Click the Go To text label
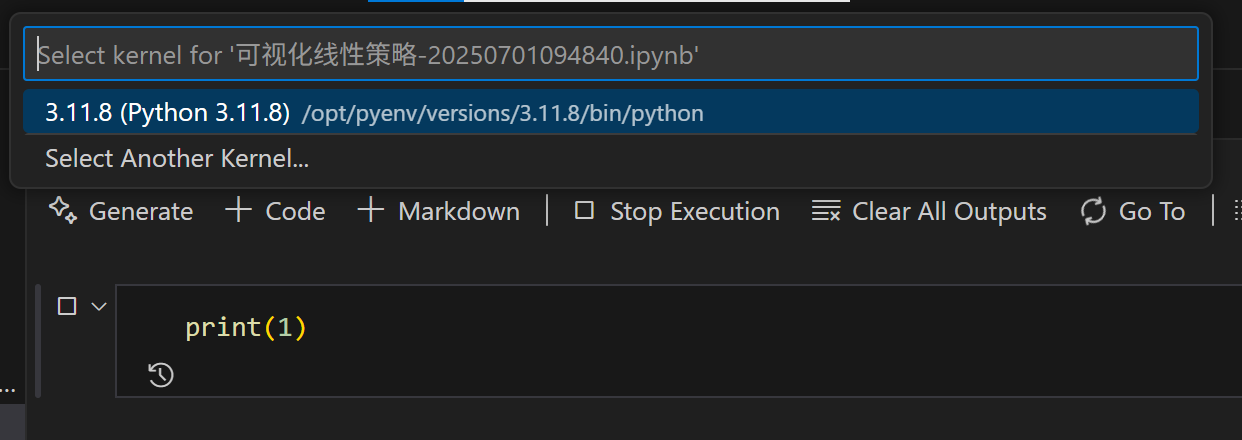 pyautogui.click(x=1152, y=211)
